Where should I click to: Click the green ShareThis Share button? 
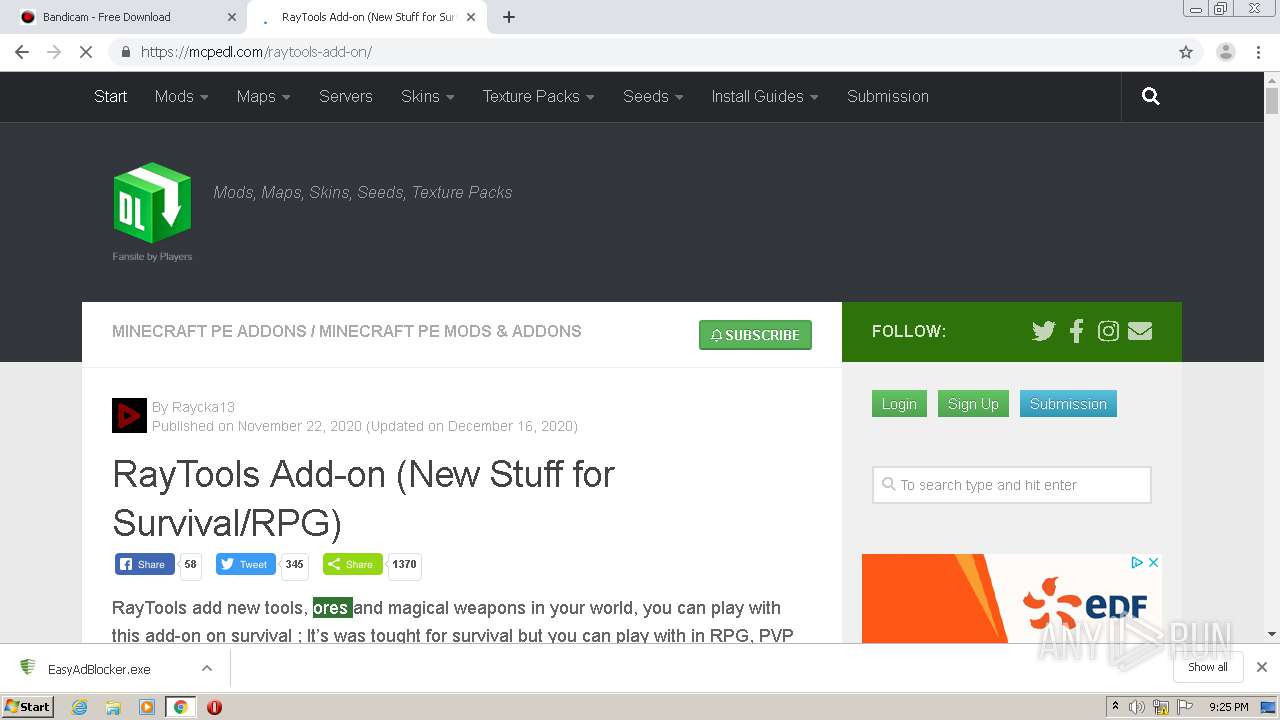(353, 564)
